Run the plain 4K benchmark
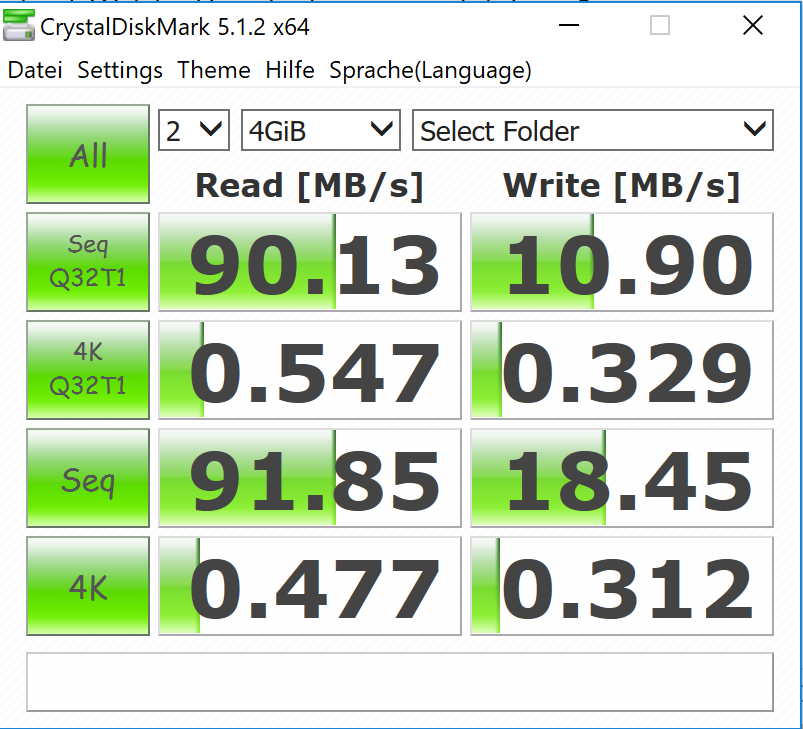This screenshot has height=729, width=803. tap(88, 586)
